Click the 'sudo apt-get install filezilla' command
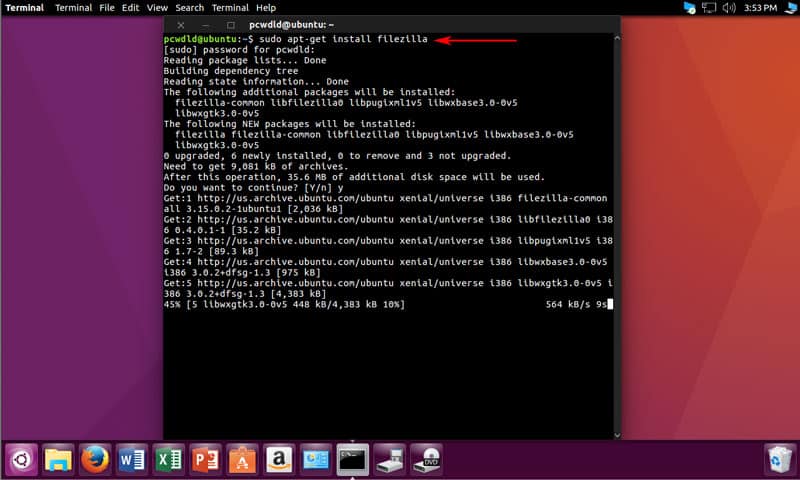The image size is (800, 480). [343, 39]
